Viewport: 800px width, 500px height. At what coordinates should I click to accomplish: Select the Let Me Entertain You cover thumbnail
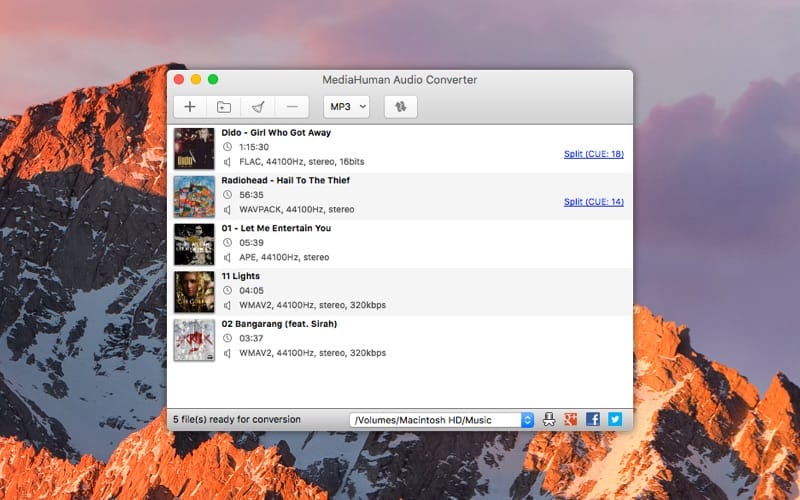point(194,244)
